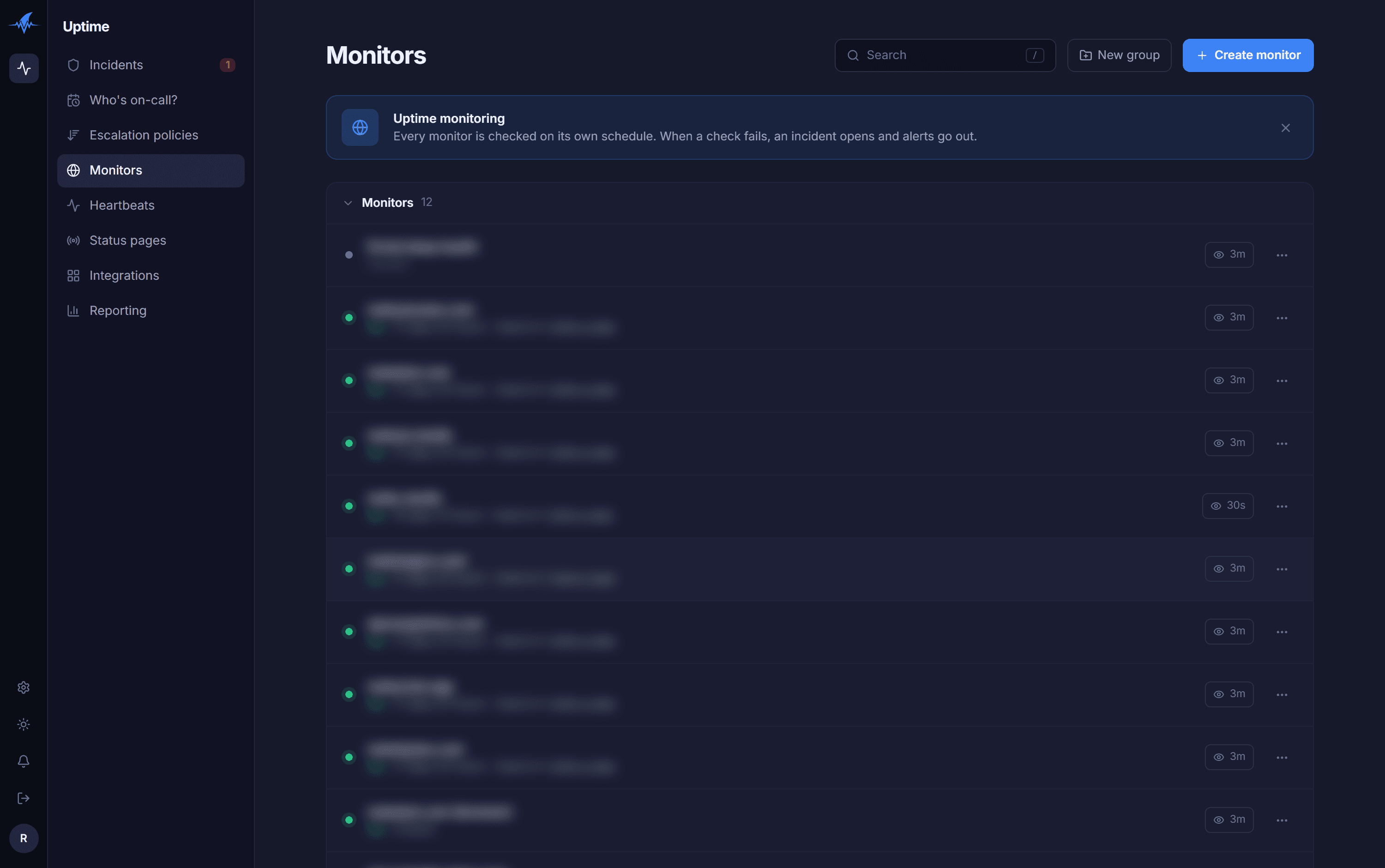Image resolution: width=1385 pixels, height=868 pixels.
Task: Open the settings gear in the left rail
Action: [24, 687]
